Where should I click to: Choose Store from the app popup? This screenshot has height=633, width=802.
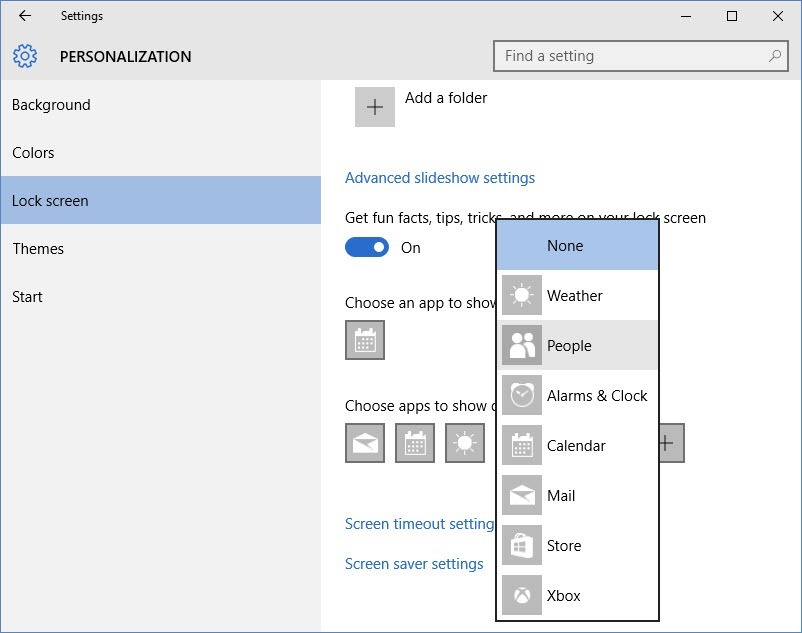click(565, 545)
